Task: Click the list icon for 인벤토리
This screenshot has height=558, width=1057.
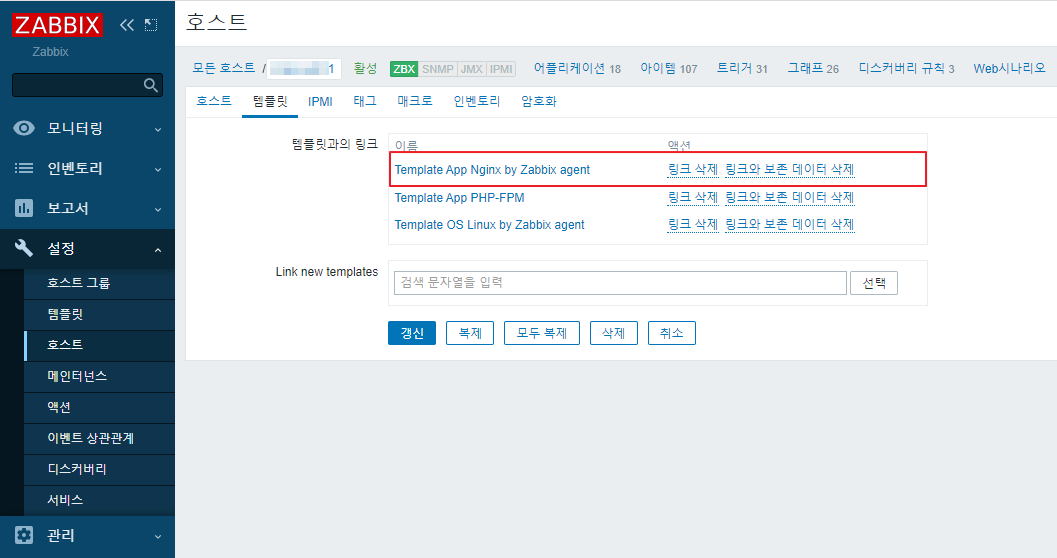Action: [x=24, y=168]
